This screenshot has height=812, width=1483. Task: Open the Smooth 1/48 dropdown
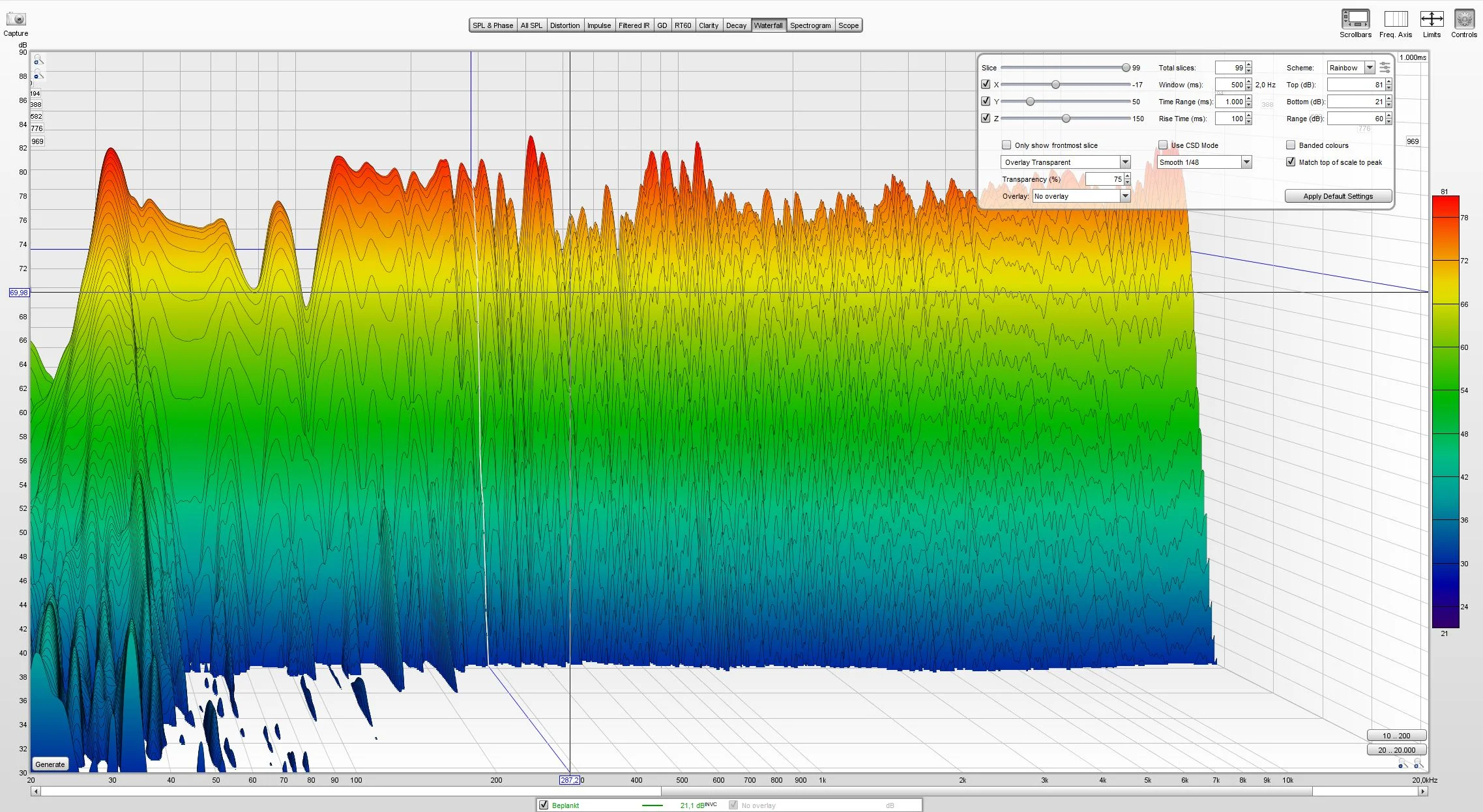click(x=1205, y=162)
